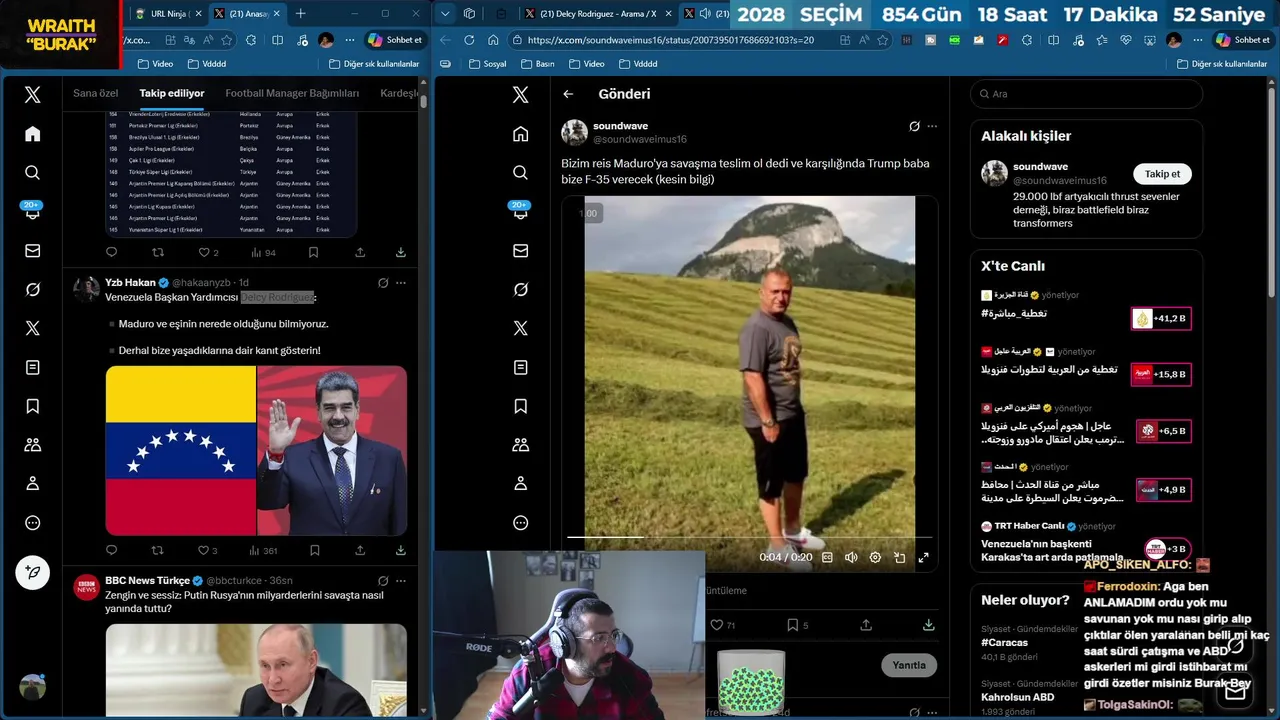Open Grok action on soundwave post

pos(914,127)
